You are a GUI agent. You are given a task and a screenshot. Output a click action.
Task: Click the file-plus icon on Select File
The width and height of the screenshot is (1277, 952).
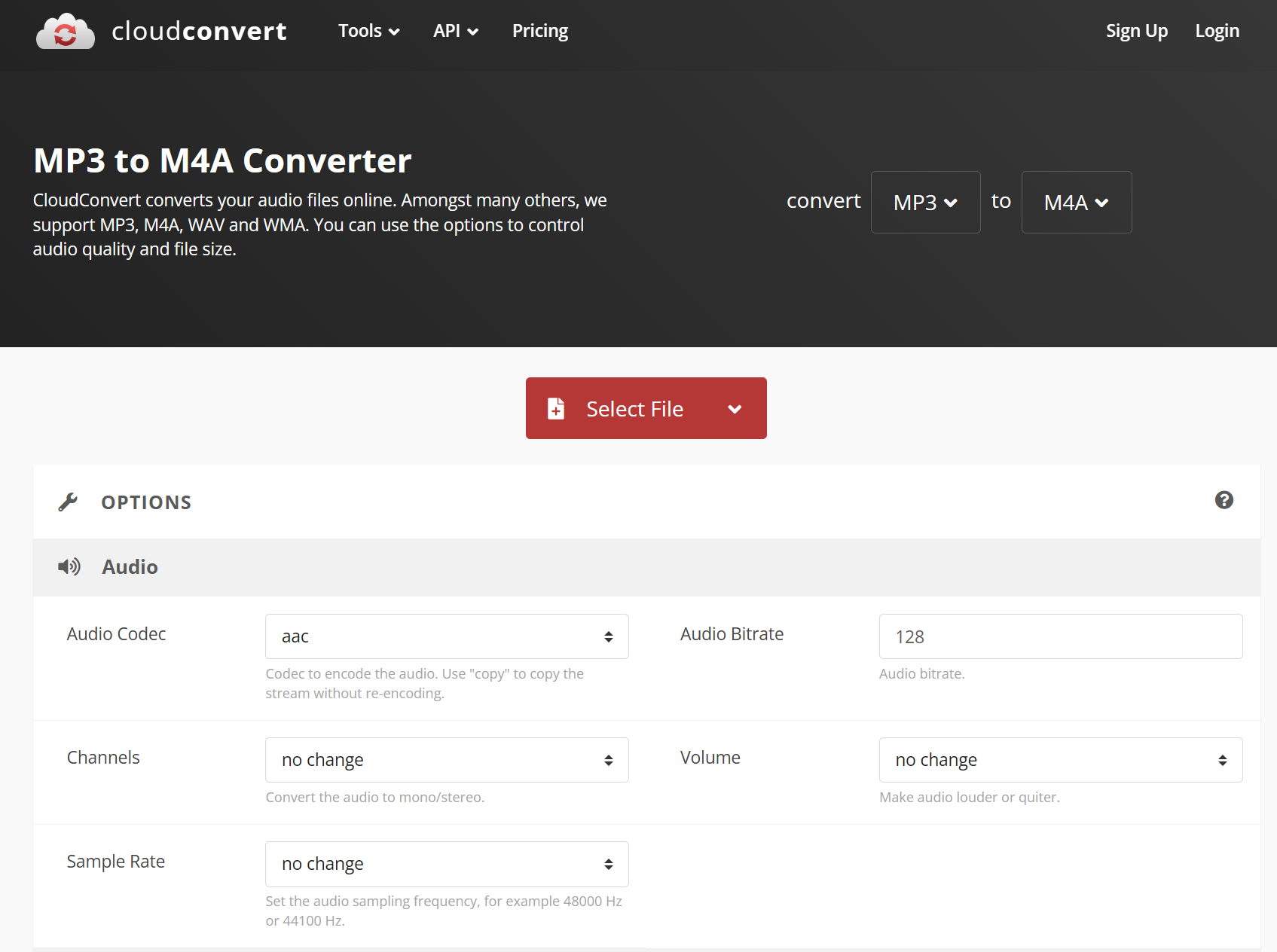tap(556, 408)
